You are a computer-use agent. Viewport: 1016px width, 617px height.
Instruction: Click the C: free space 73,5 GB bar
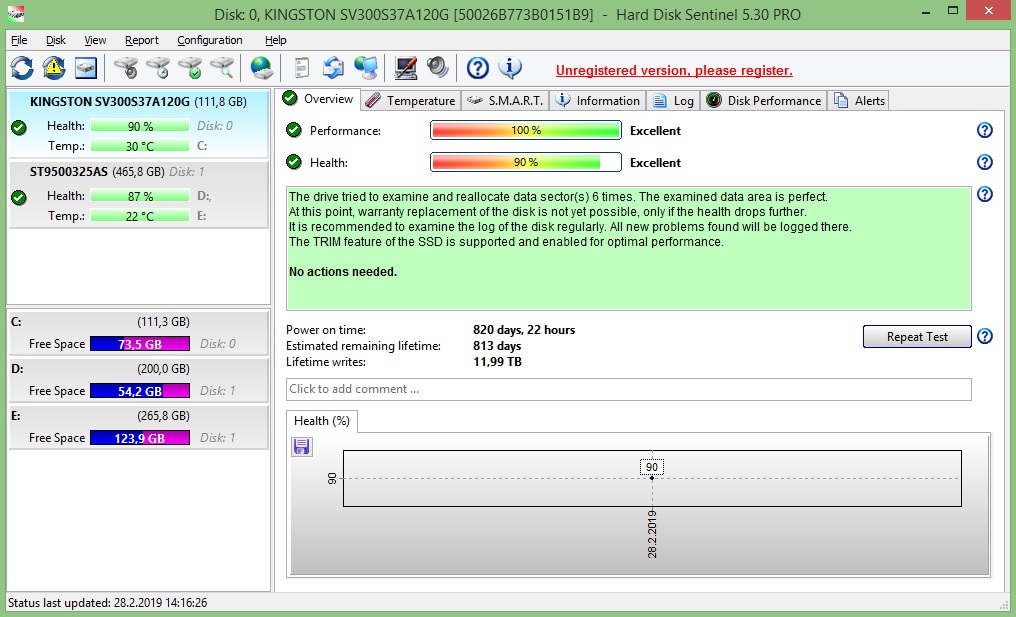point(140,343)
